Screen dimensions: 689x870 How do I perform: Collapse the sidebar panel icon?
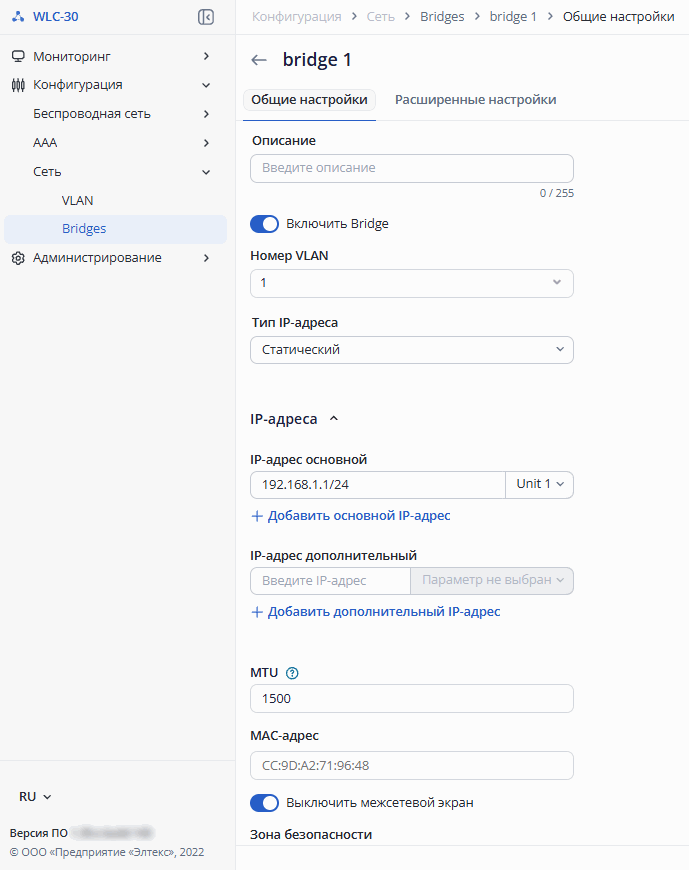(206, 17)
